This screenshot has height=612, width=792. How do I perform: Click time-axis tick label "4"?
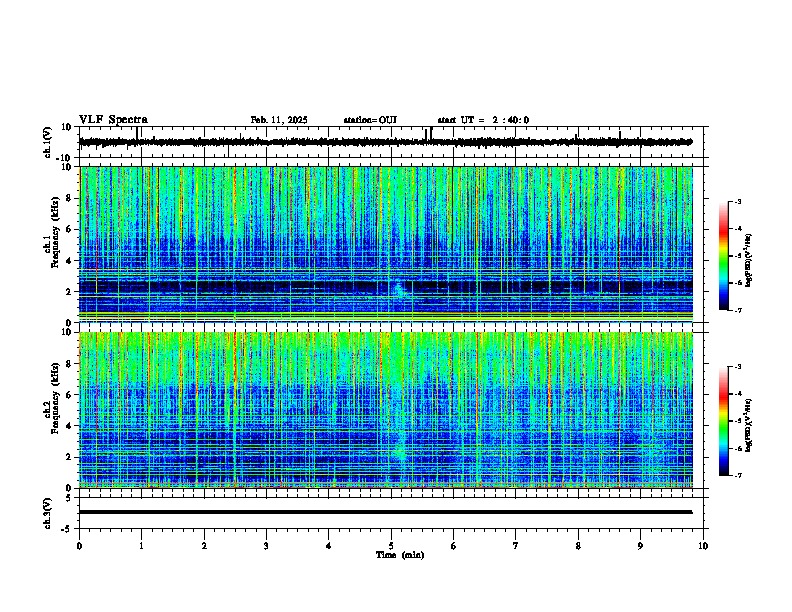tap(329, 546)
